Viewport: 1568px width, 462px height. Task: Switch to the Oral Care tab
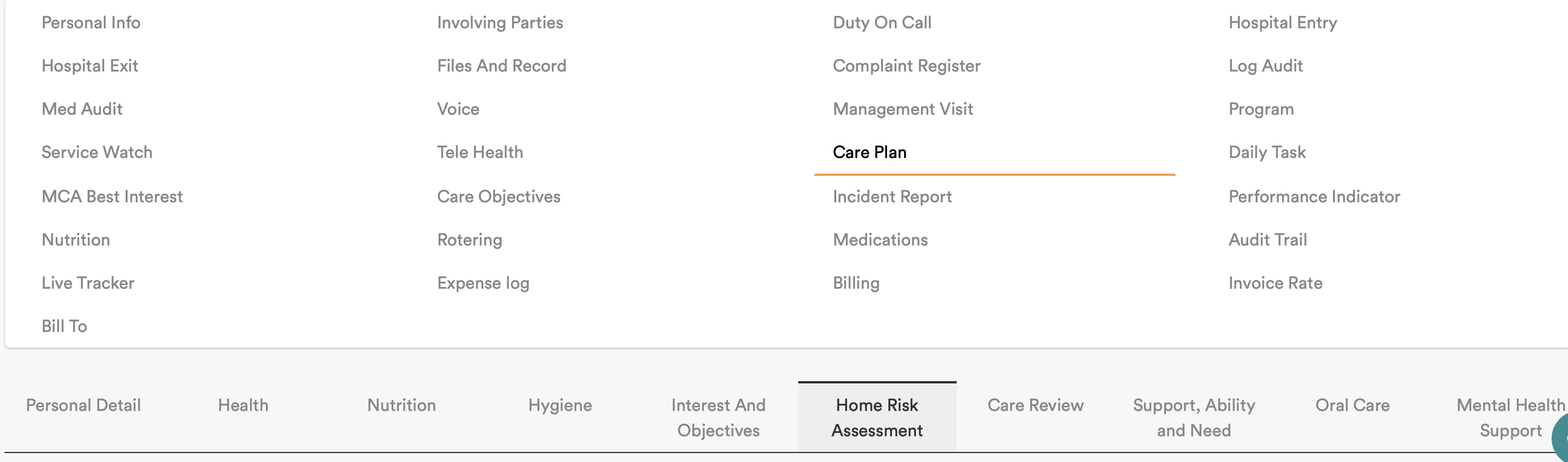pyautogui.click(x=1352, y=405)
